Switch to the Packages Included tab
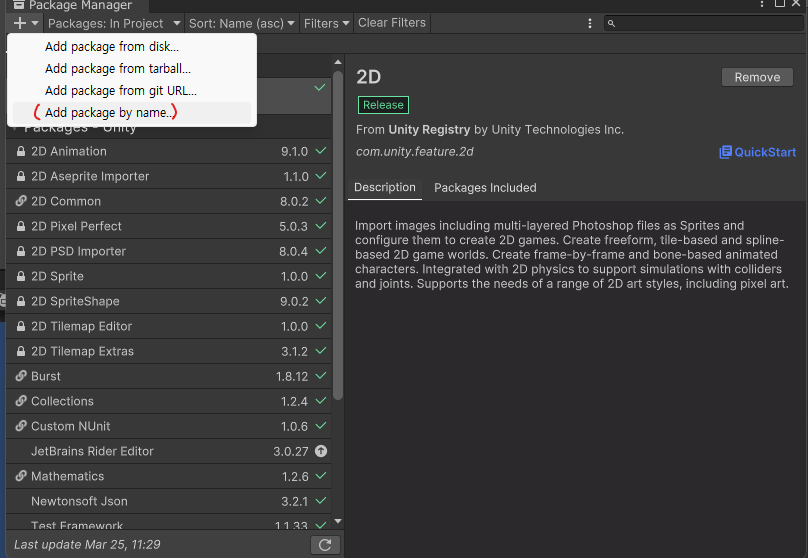The image size is (808, 558). click(x=485, y=188)
